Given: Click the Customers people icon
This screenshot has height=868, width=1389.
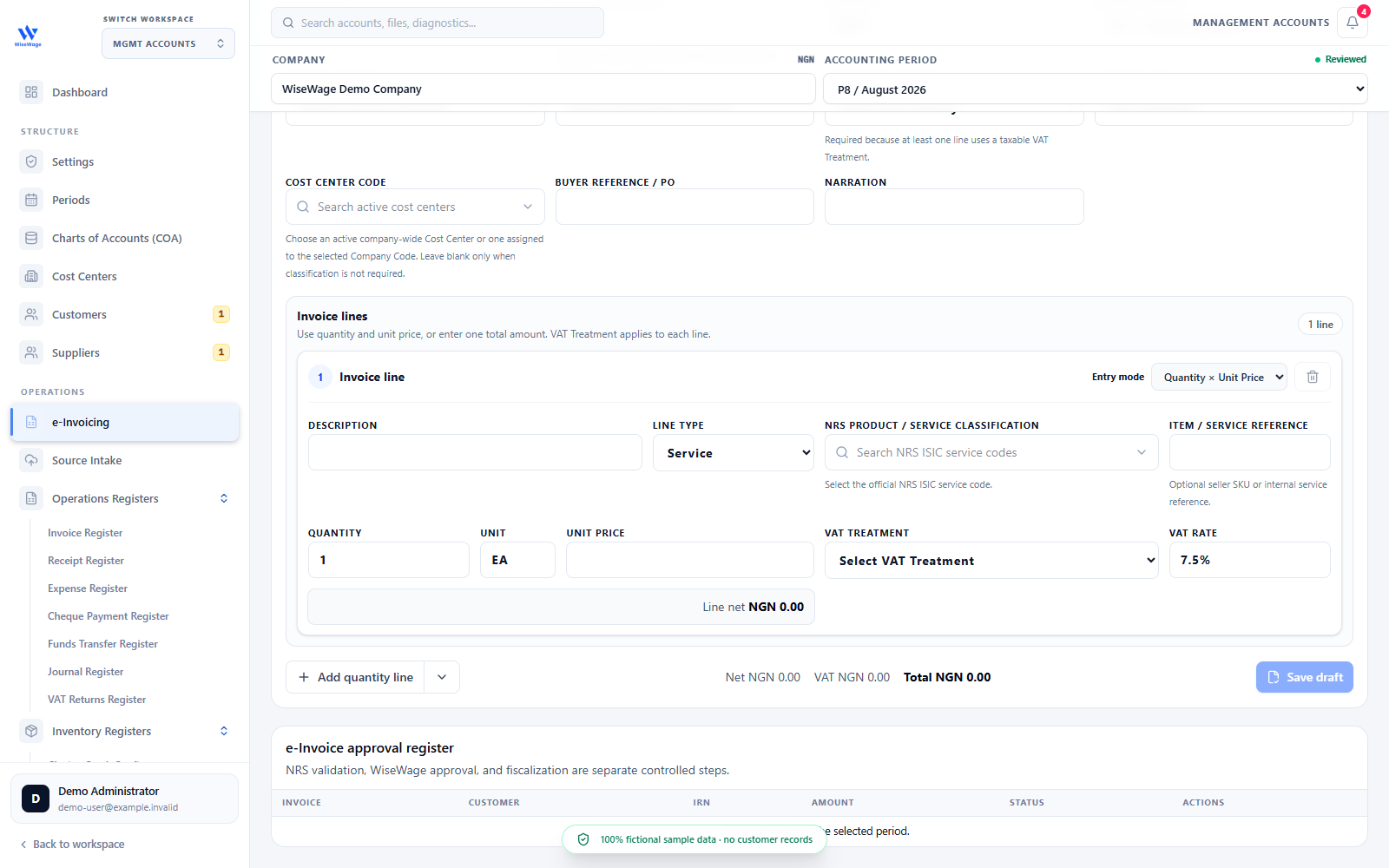Looking at the screenshot, I should (31, 314).
